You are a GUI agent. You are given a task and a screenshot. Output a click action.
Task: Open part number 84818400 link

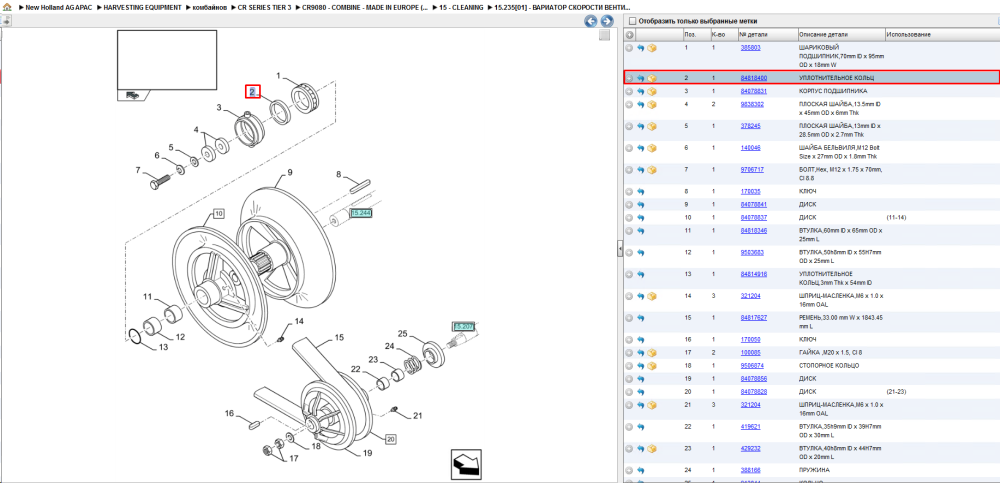753,78
